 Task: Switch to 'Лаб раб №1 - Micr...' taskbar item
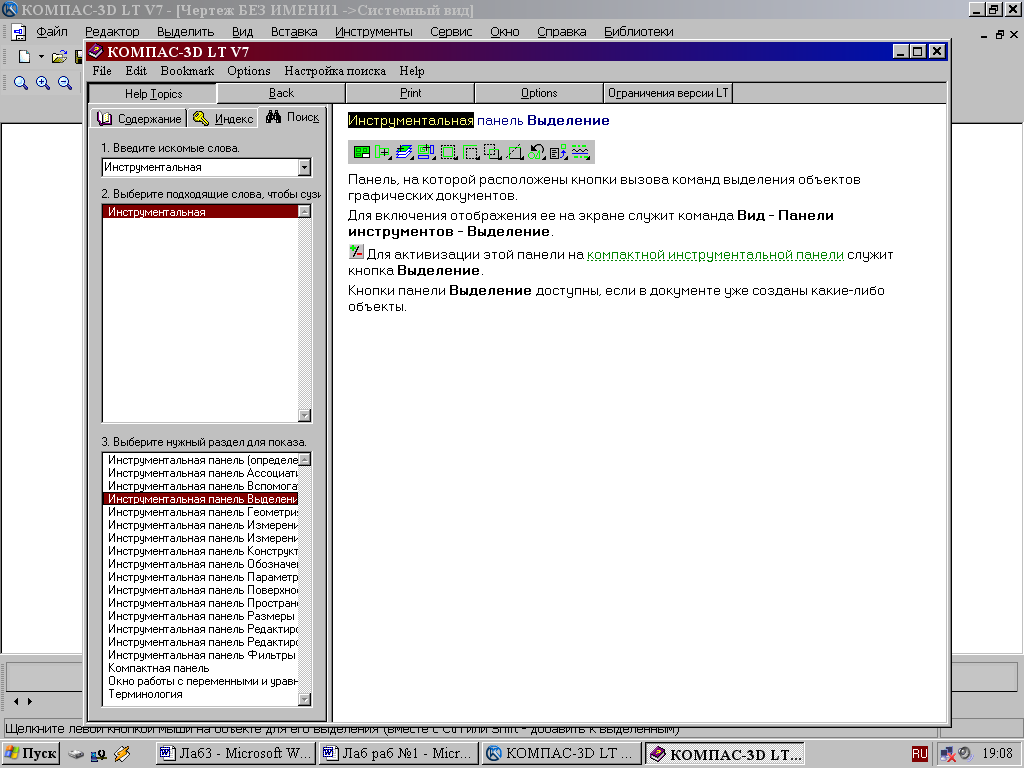pyautogui.click(x=399, y=754)
